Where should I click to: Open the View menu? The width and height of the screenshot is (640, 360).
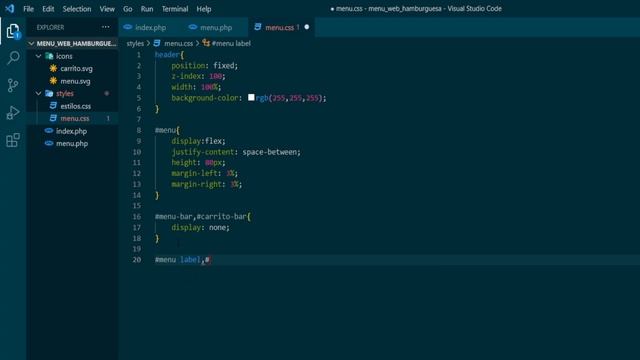pyautogui.click(x=107, y=9)
